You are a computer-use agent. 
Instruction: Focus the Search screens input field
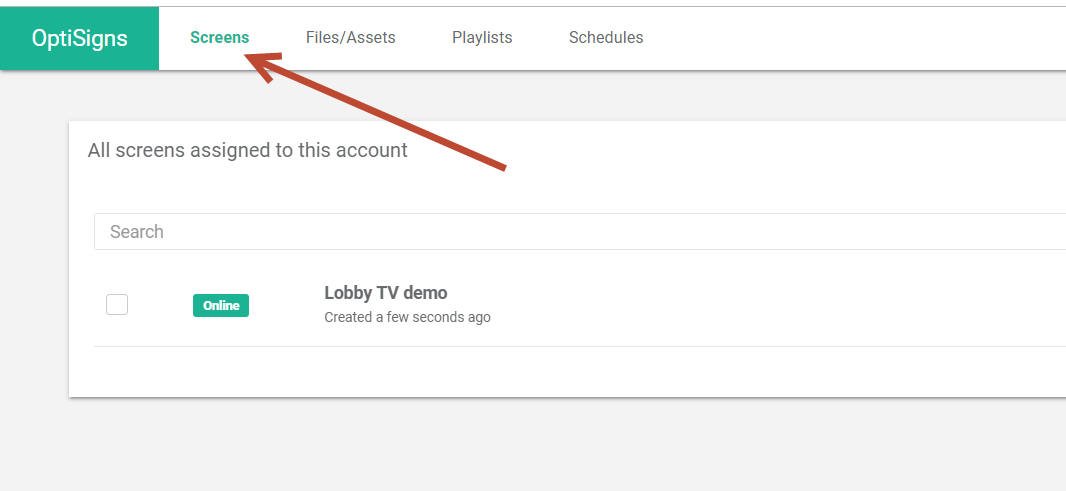(580, 231)
